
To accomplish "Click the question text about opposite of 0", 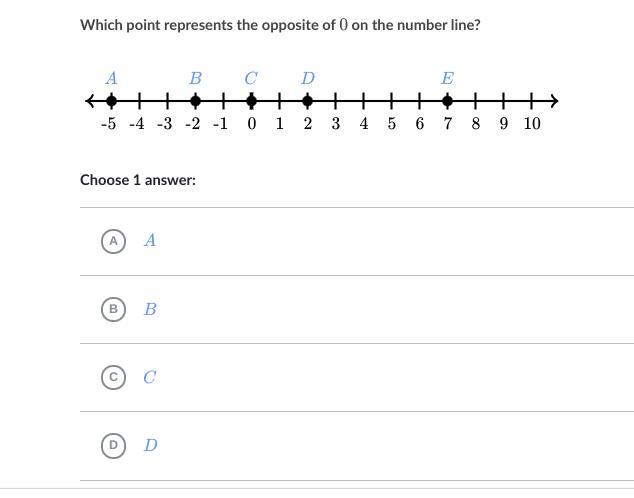I will (280, 24).
